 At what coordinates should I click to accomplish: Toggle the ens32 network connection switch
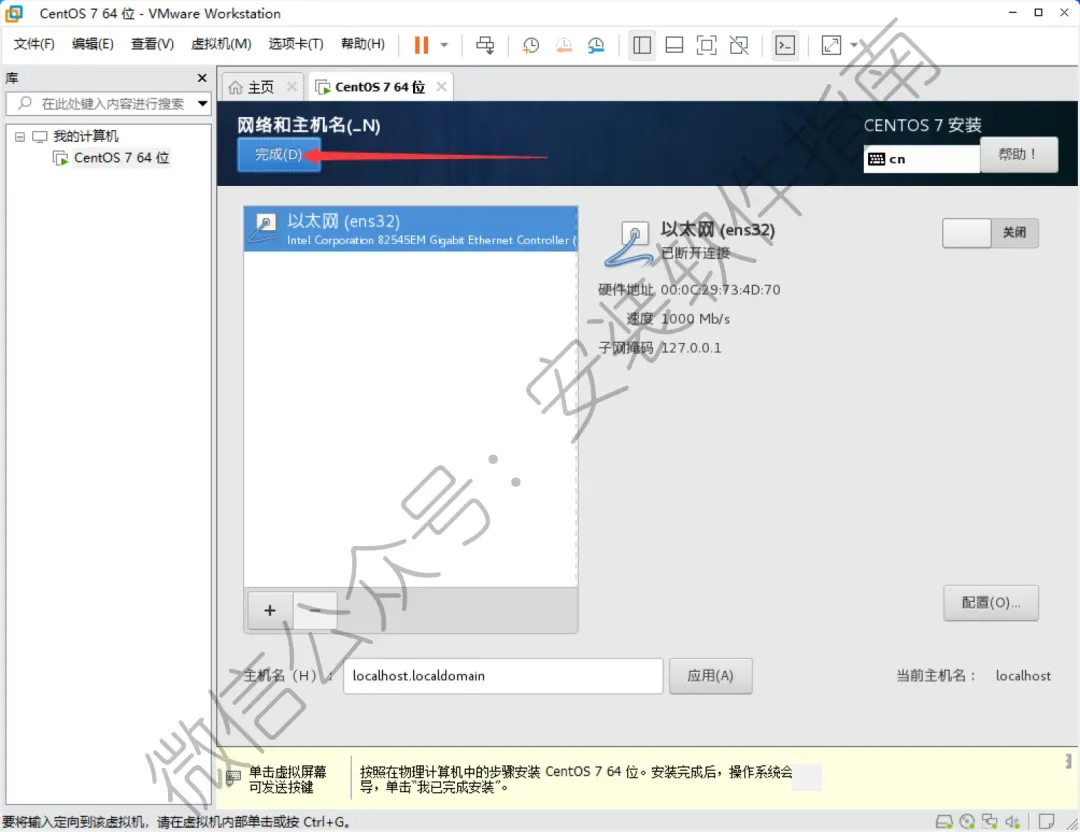tap(990, 233)
